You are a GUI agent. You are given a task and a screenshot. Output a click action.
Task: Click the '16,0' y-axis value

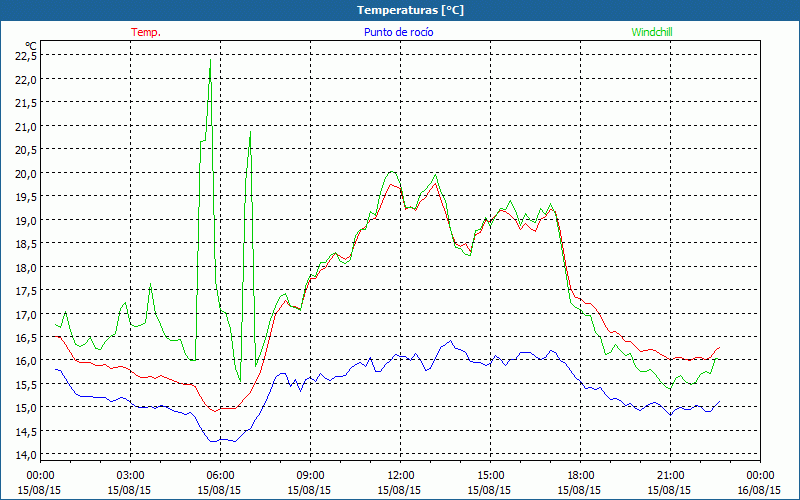click(26, 360)
